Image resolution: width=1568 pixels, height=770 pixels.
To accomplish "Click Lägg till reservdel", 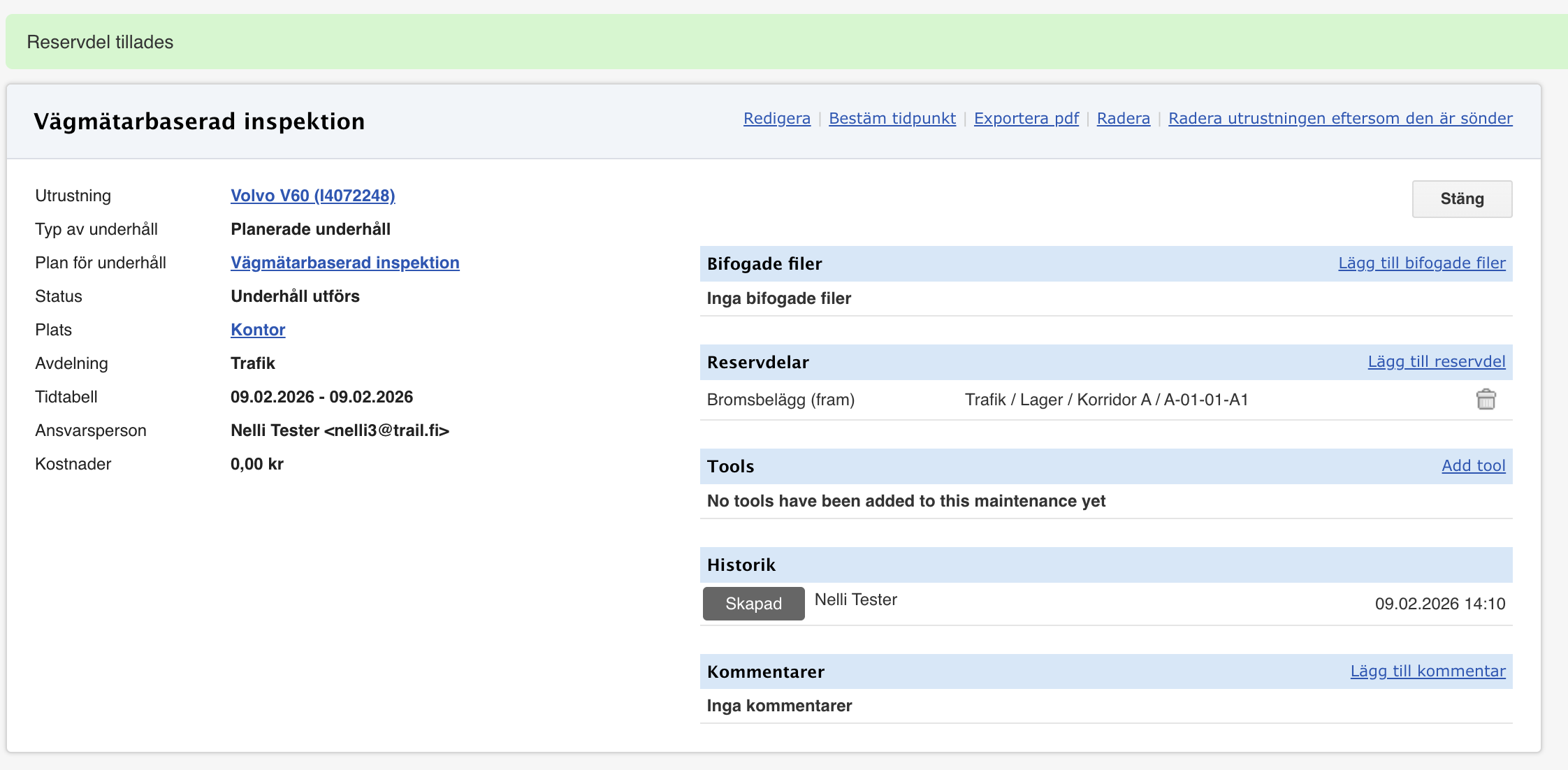I will (x=1436, y=361).
